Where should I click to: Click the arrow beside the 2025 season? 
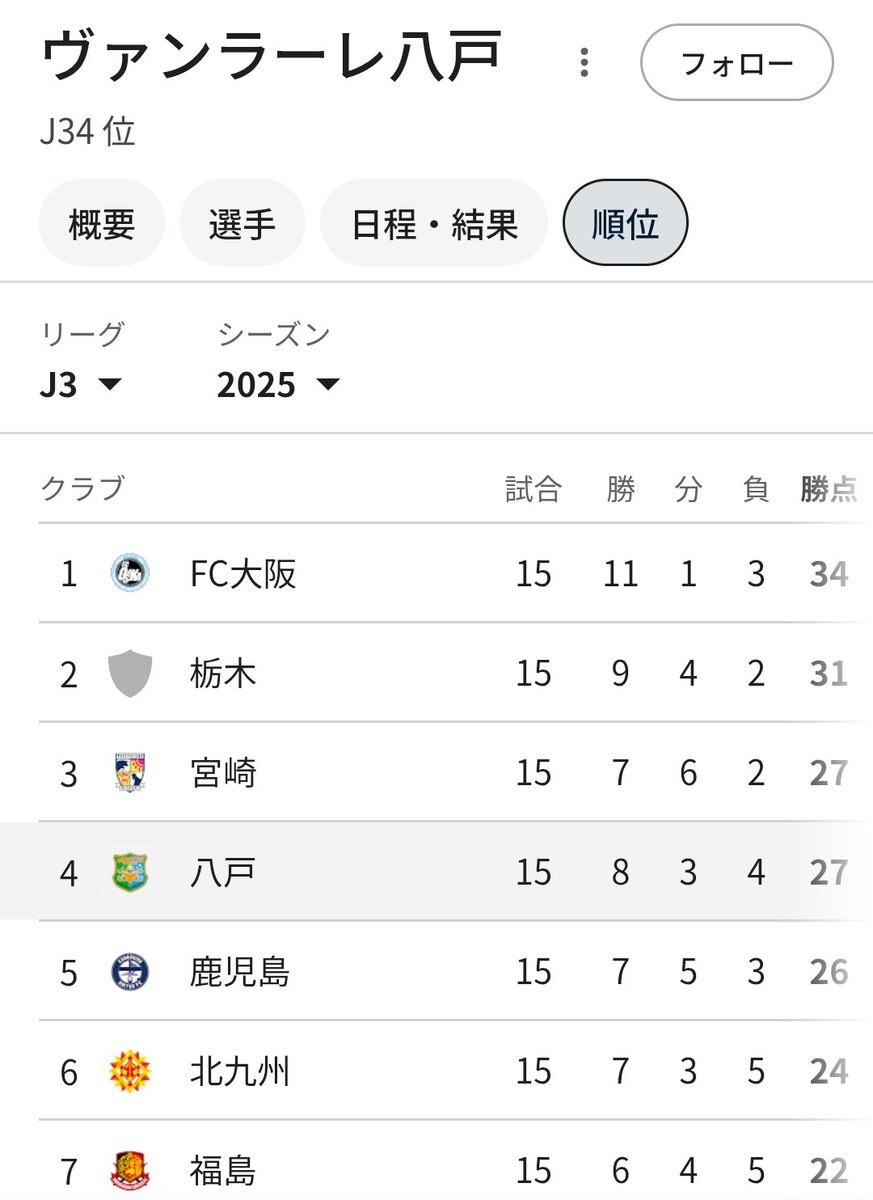point(327,385)
